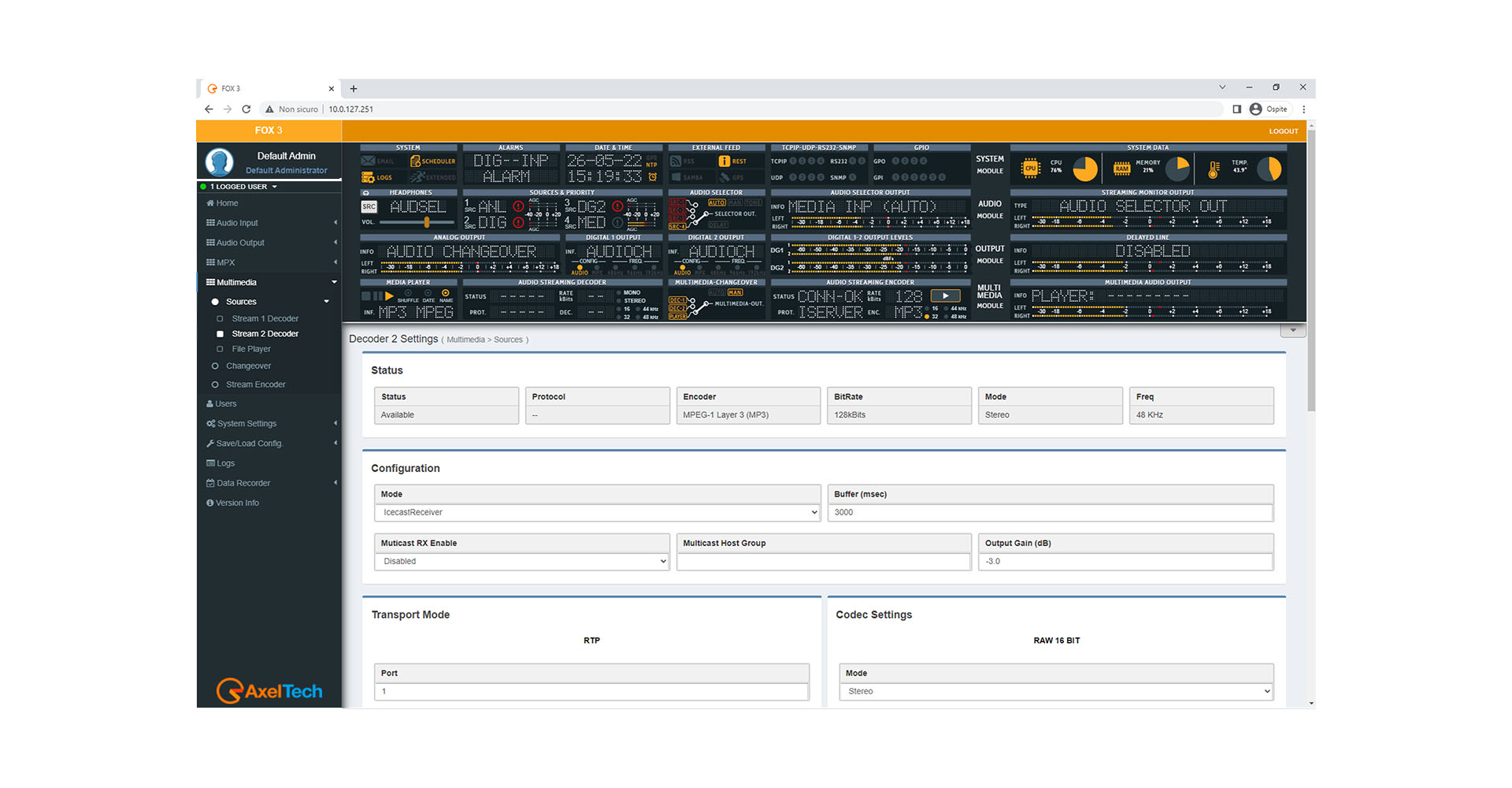The image size is (1512, 788).
Task: Open the Mode dropdown showing IcecastReceiver
Action: click(597, 512)
